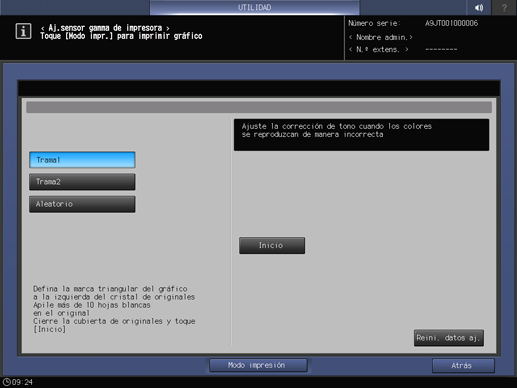Click the information icon

[23, 31]
